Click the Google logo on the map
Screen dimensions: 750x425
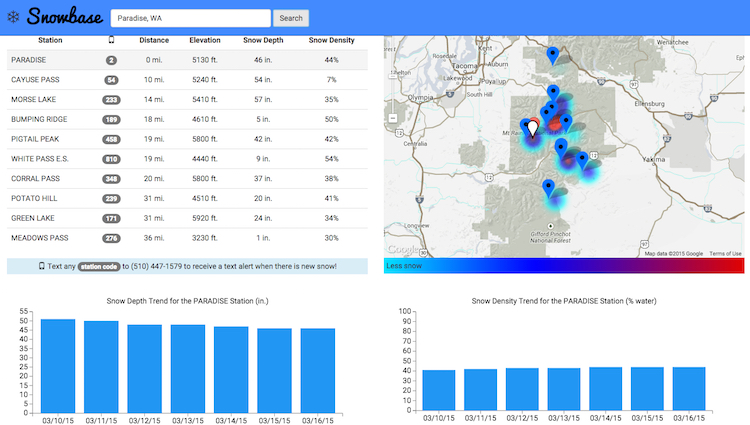tap(401, 250)
